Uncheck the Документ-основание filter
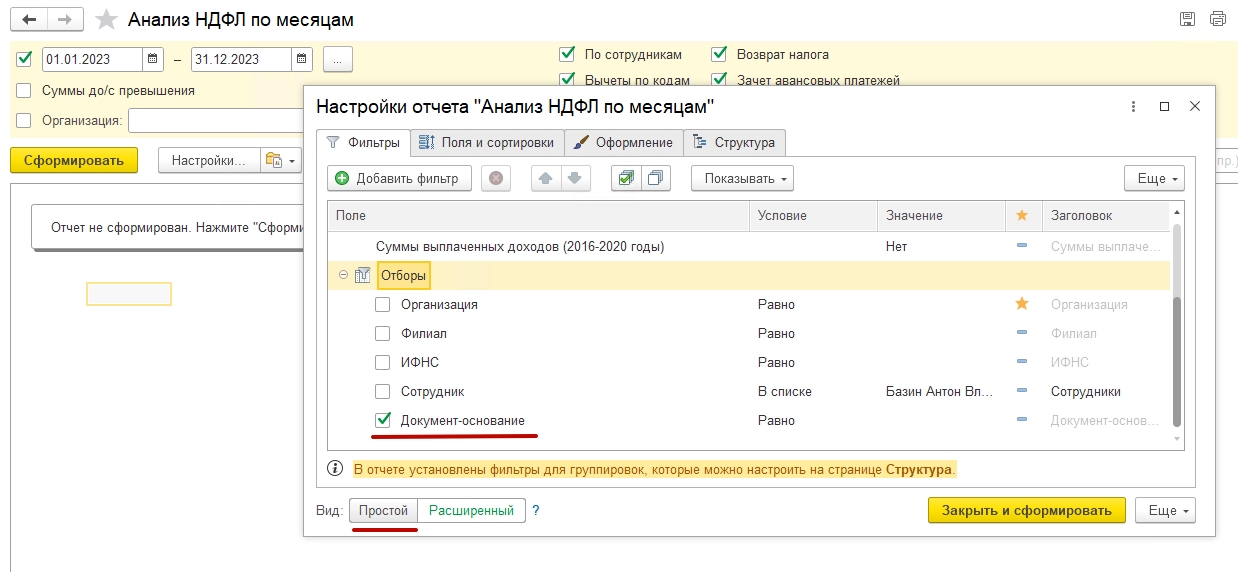The image size is (1238, 572). coord(382,420)
